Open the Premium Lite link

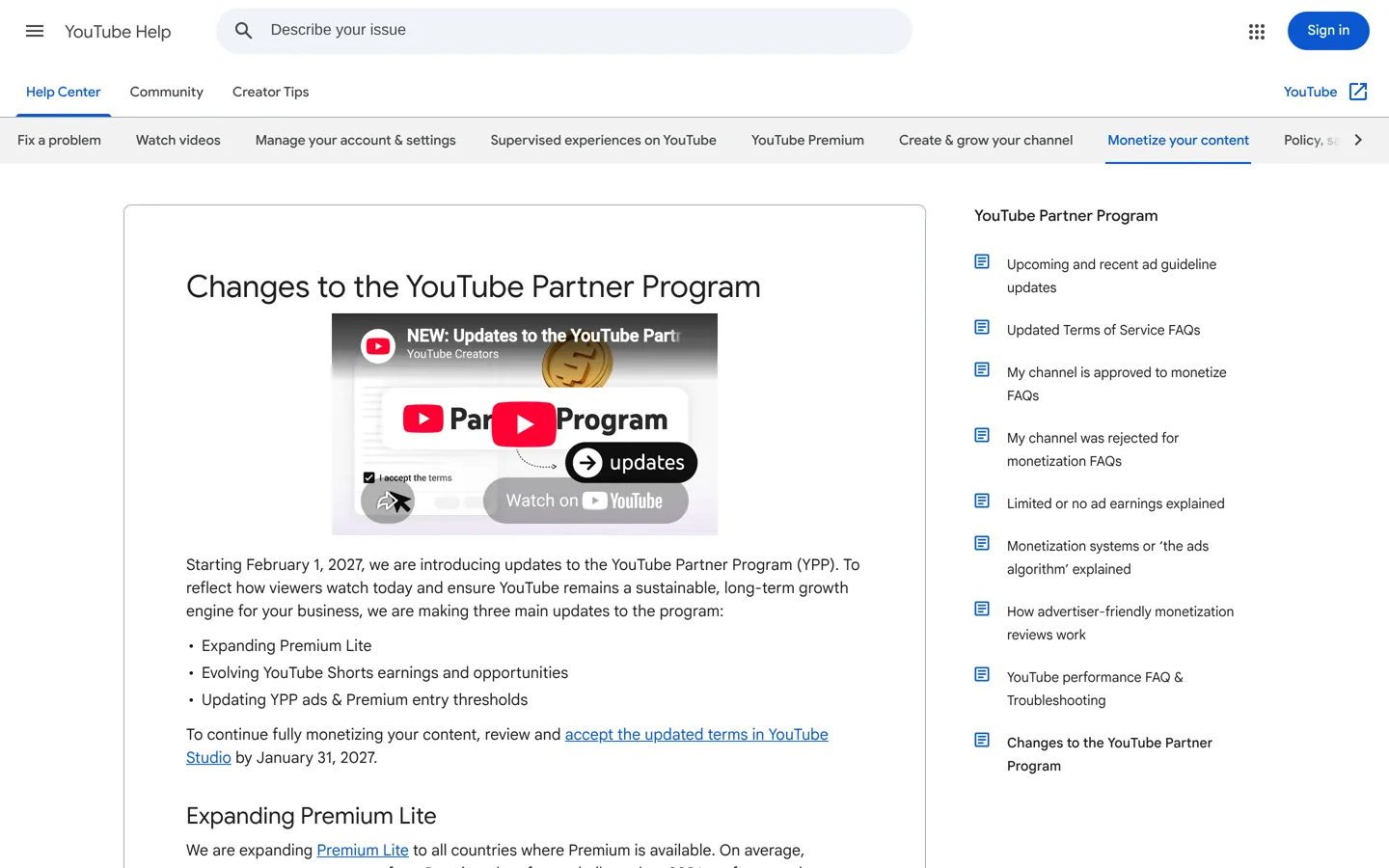[363, 850]
